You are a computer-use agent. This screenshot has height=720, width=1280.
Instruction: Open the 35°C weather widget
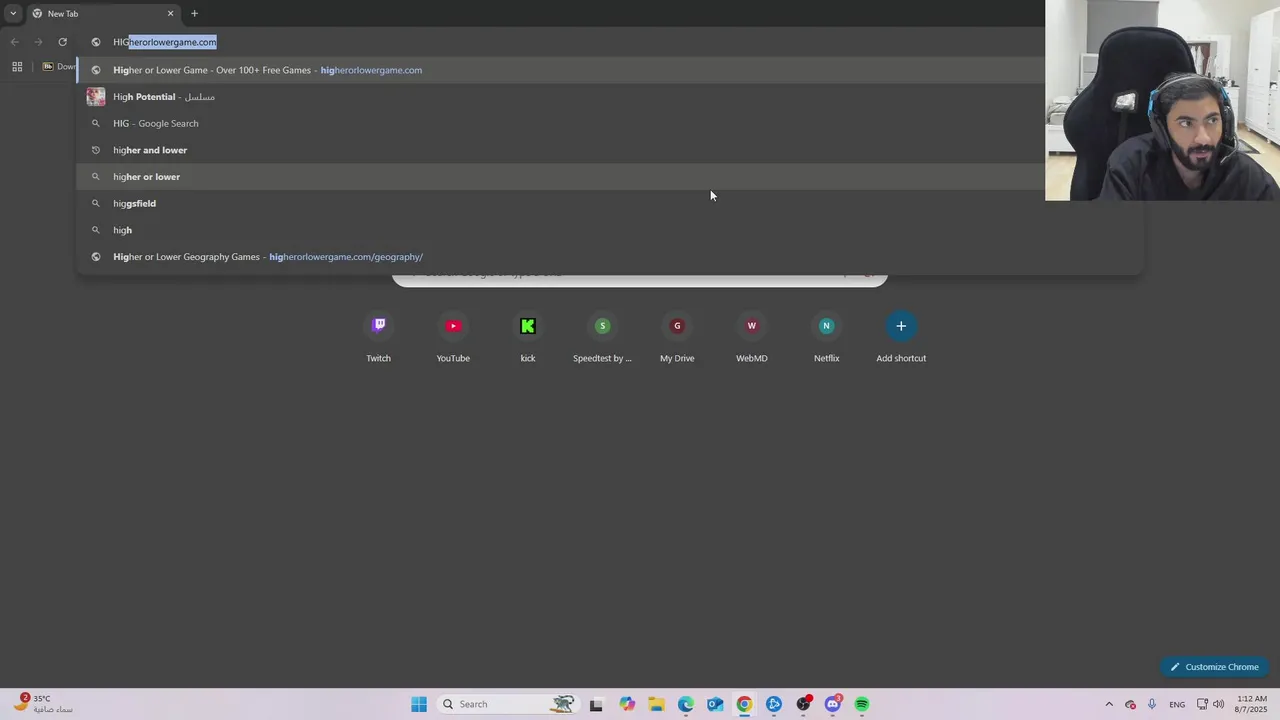point(42,704)
